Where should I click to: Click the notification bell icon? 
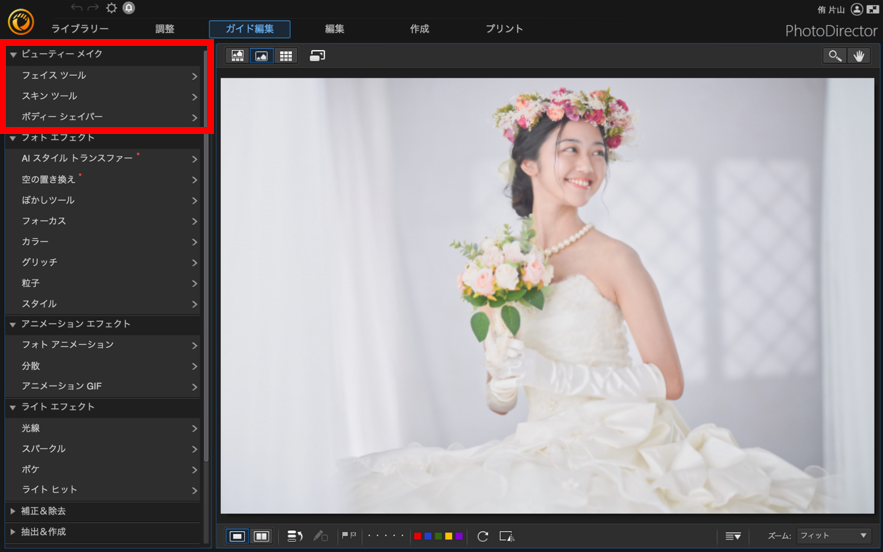pyautogui.click(x=129, y=8)
